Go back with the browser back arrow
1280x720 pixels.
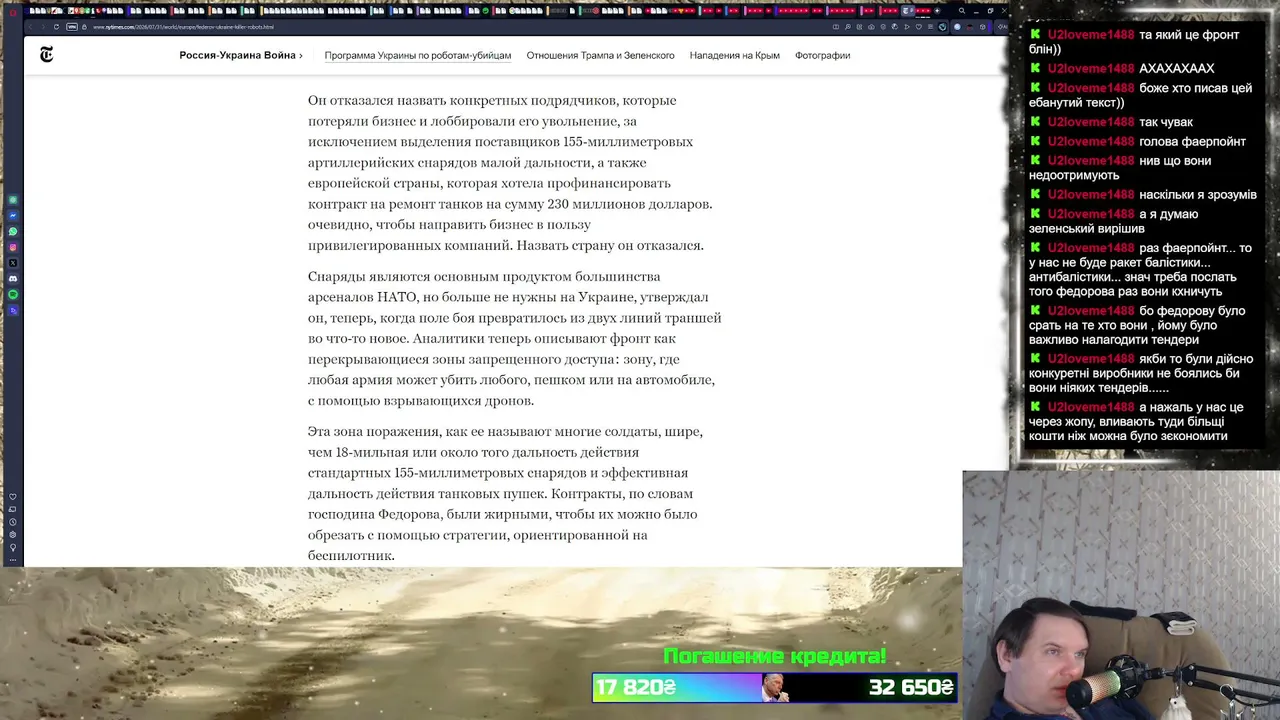pyautogui.click(x=31, y=27)
